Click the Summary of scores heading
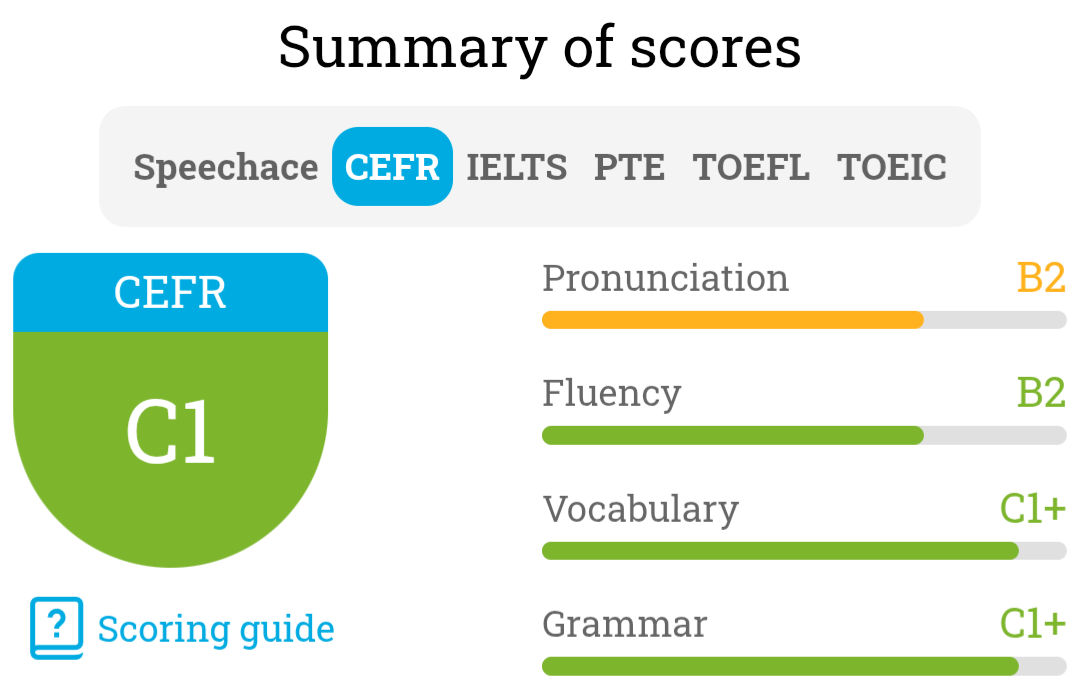The image size is (1080, 695). coord(540,47)
